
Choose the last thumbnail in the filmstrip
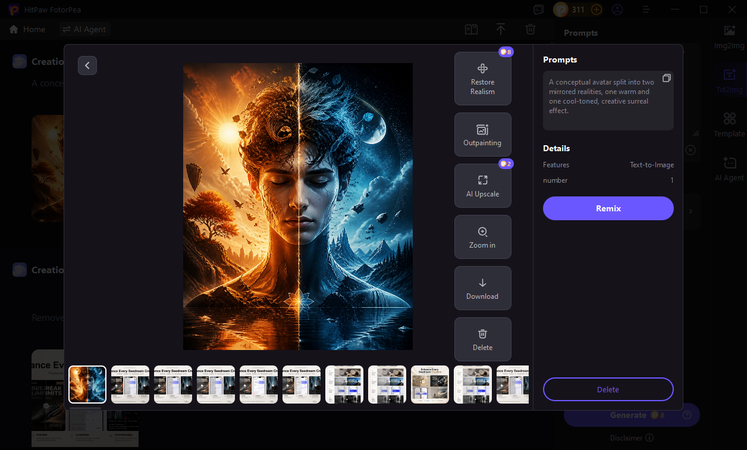click(x=513, y=385)
